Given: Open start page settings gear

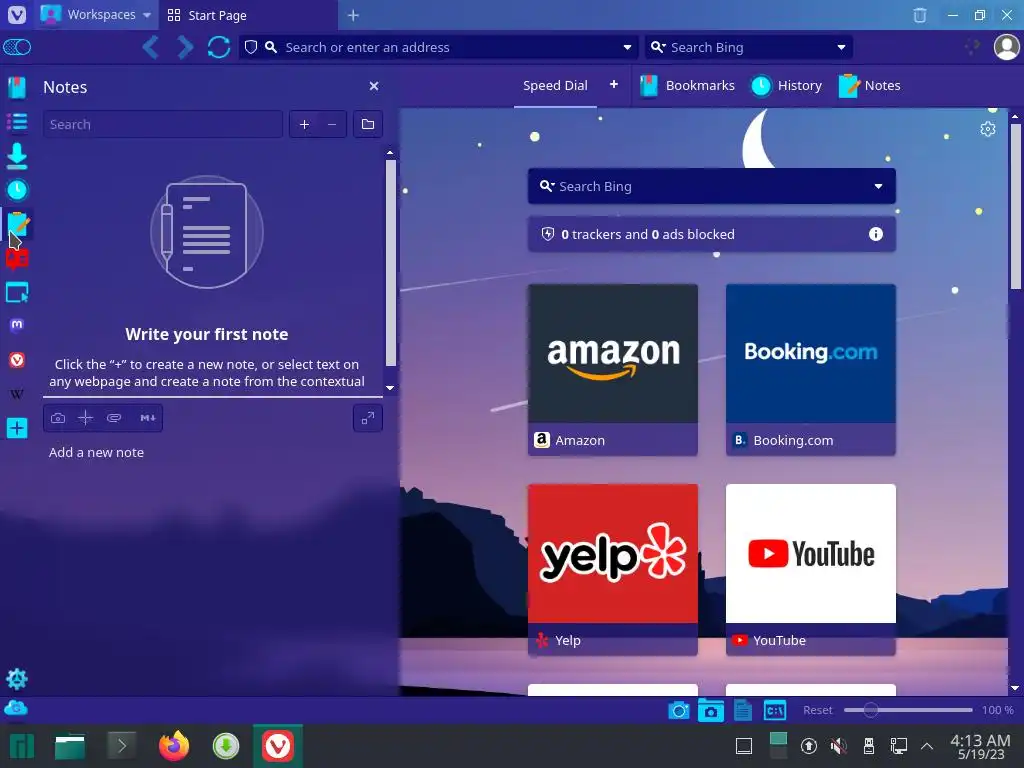Looking at the screenshot, I should (987, 129).
